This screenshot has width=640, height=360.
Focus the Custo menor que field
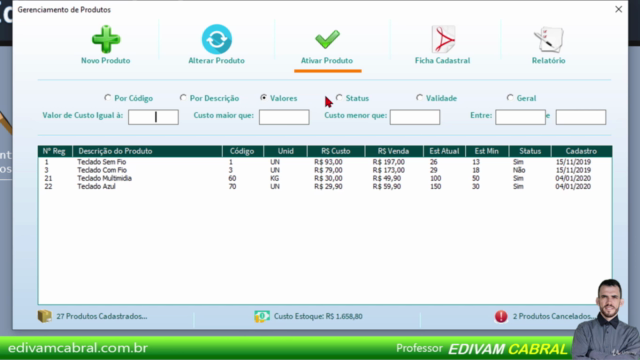coord(415,117)
